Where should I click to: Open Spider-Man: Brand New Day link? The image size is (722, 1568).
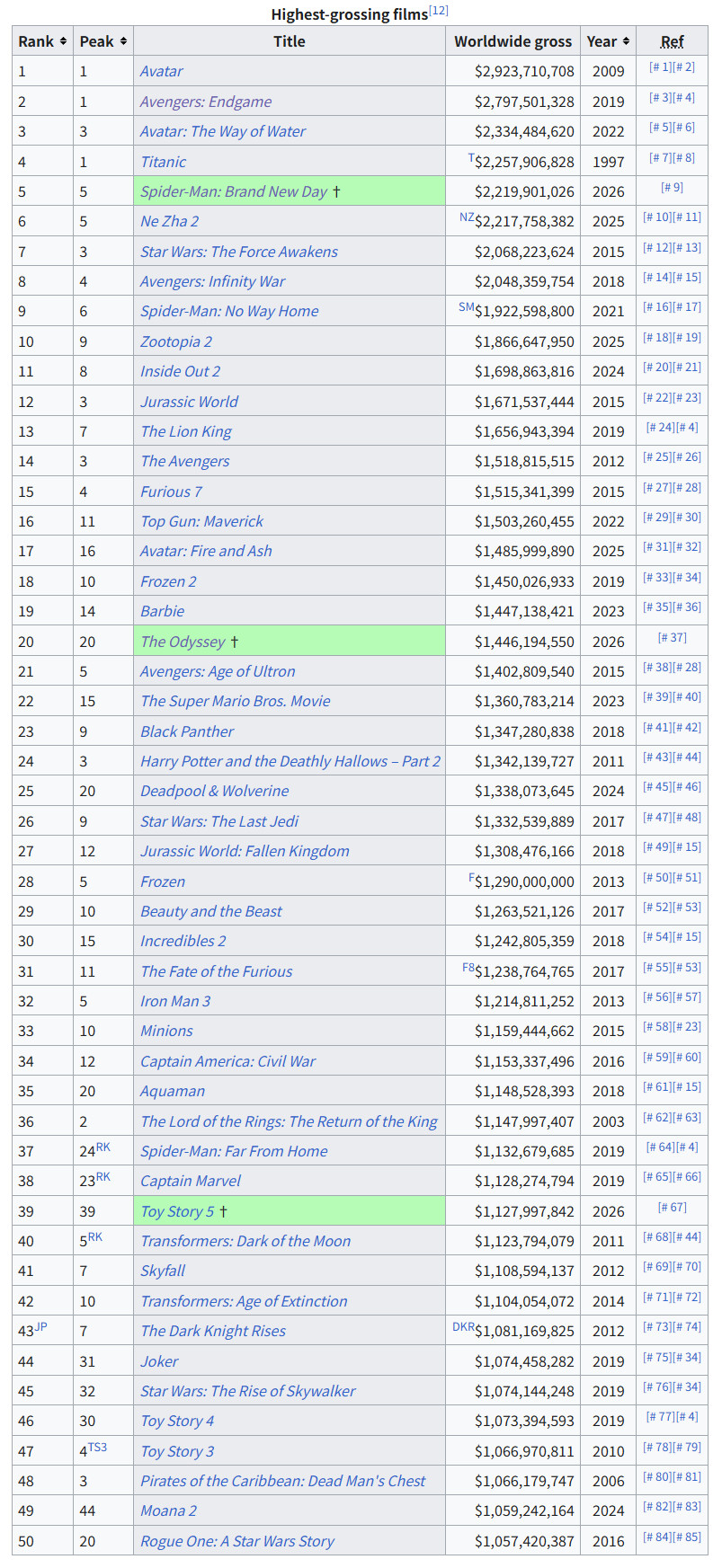234,191
